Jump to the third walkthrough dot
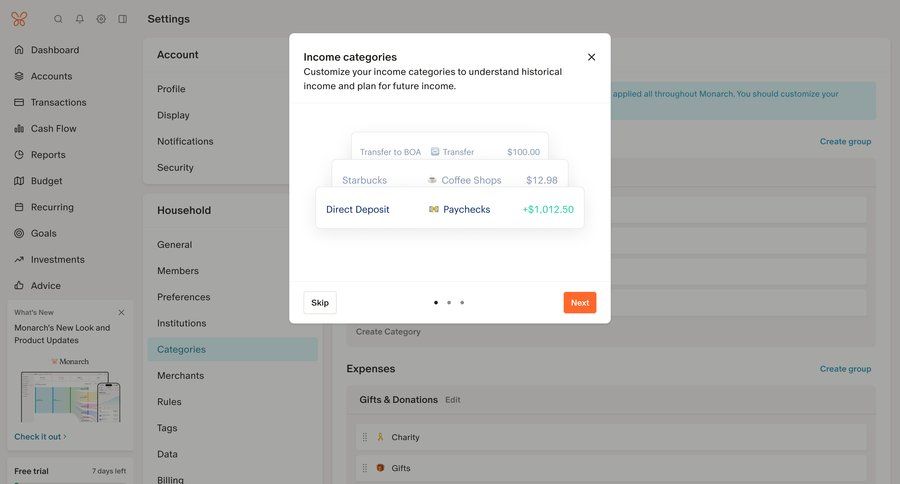 click(x=462, y=303)
